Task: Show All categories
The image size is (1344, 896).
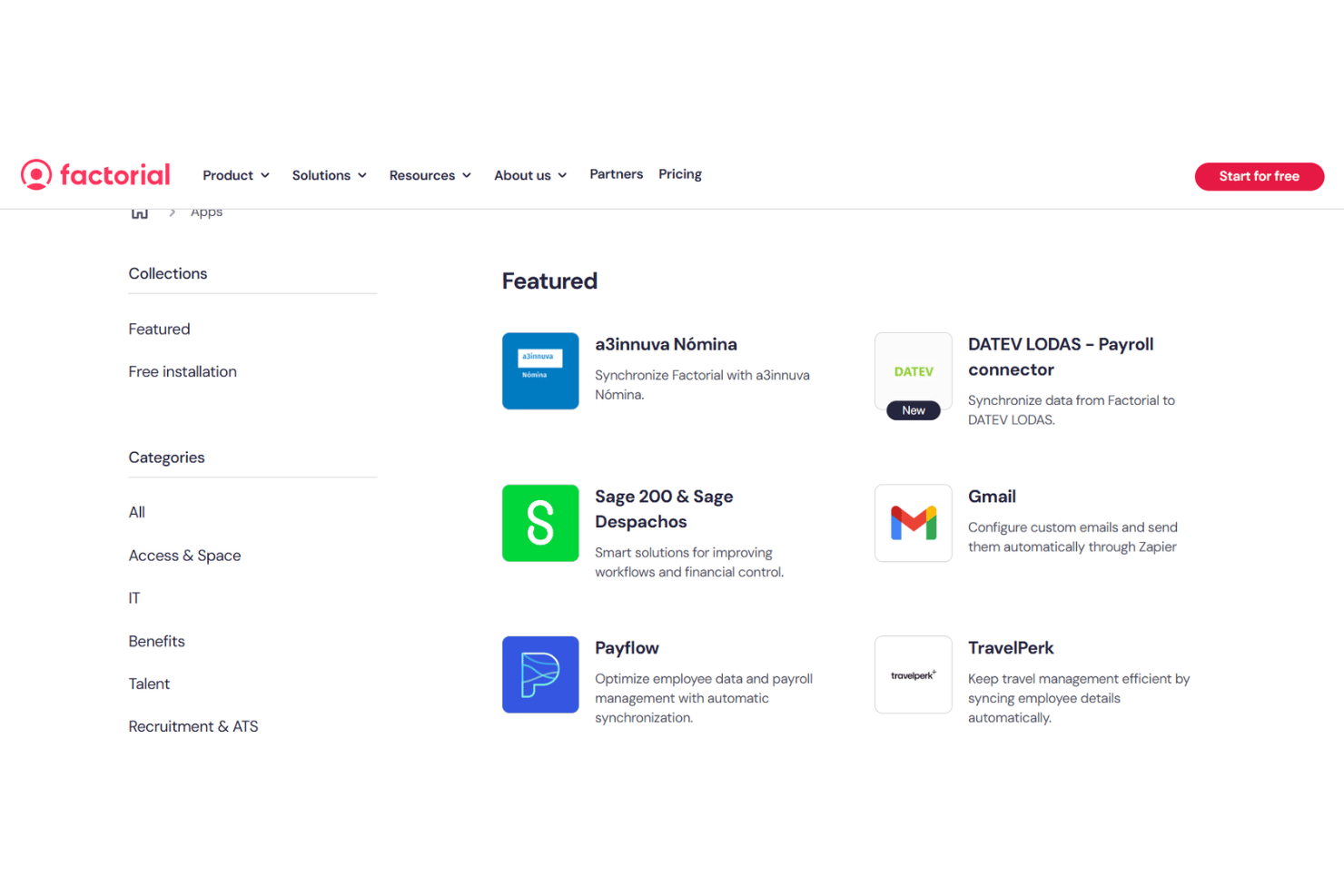Action: pos(137,512)
